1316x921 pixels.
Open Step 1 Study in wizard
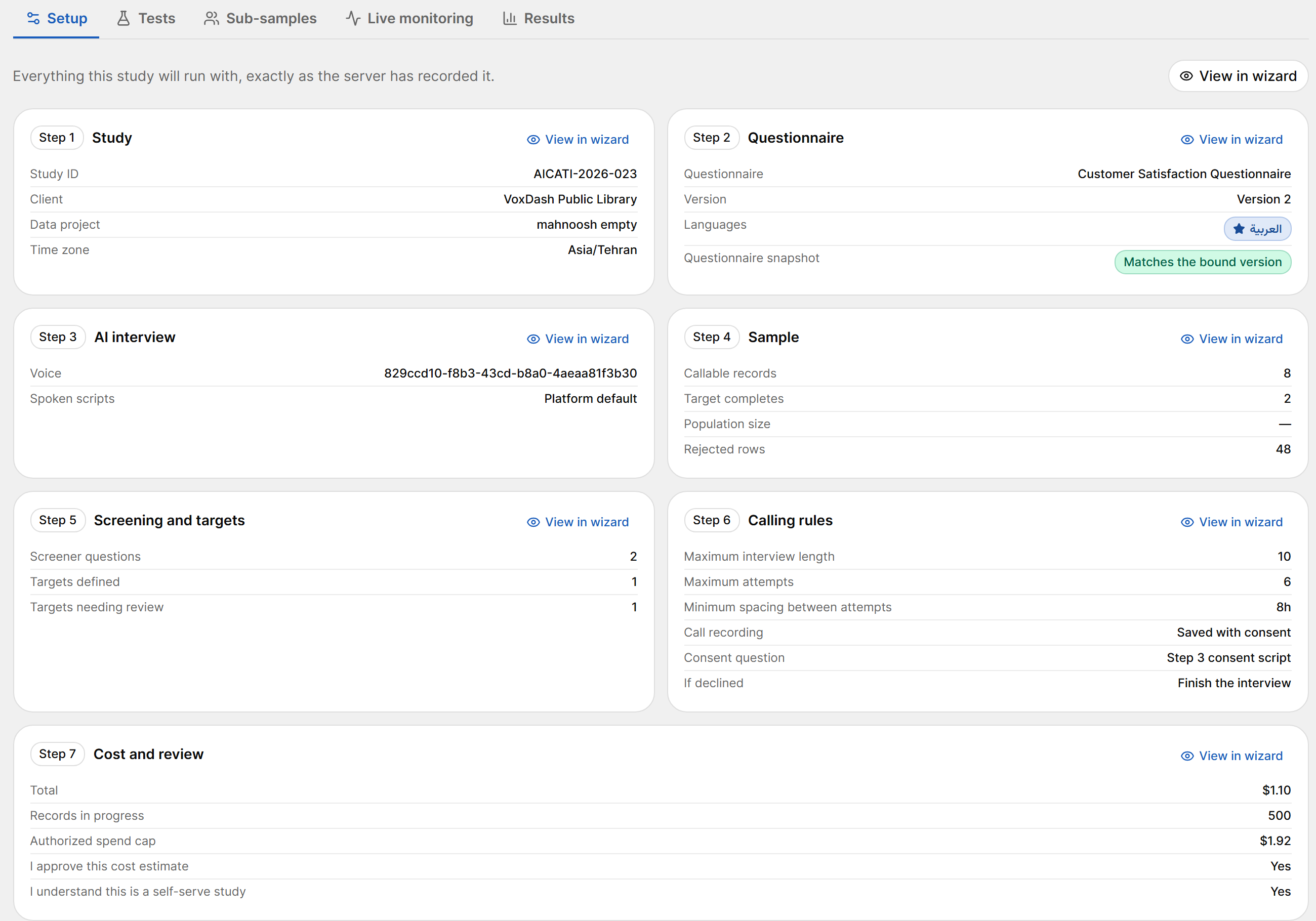click(x=578, y=139)
